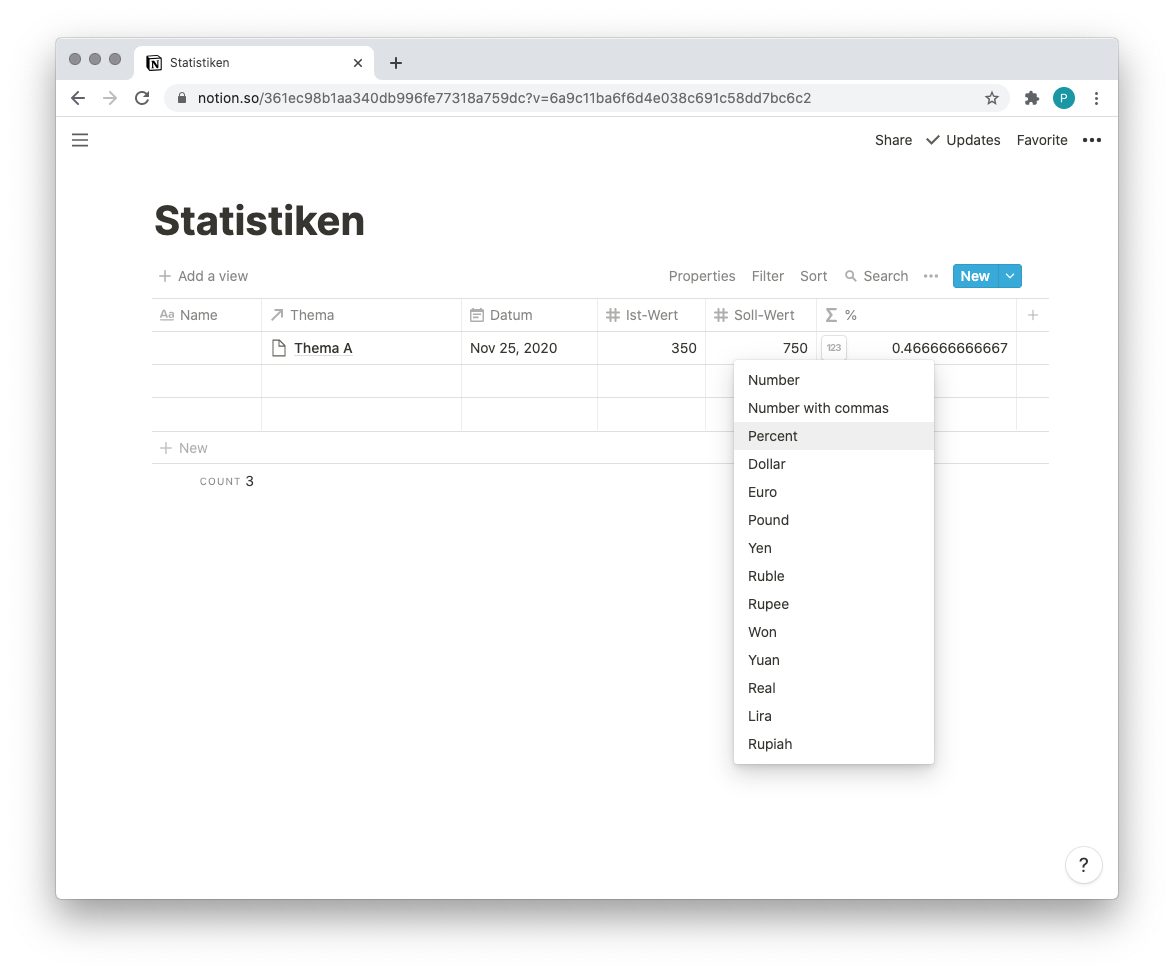Open the % formula column header

point(916,315)
